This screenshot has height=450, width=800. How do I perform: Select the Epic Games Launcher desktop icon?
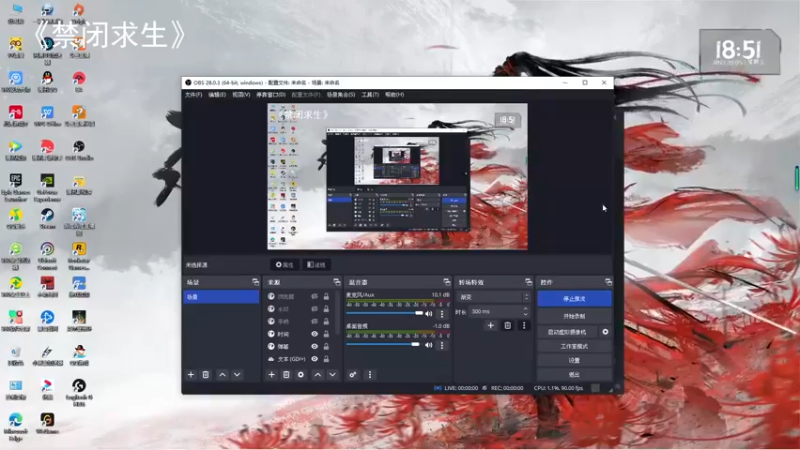pyautogui.click(x=16, y=187)
